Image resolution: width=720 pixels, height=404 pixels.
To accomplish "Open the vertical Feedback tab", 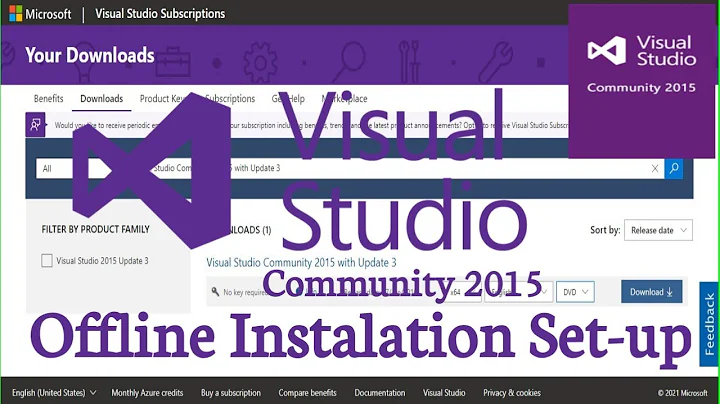I will click(709, 324).
